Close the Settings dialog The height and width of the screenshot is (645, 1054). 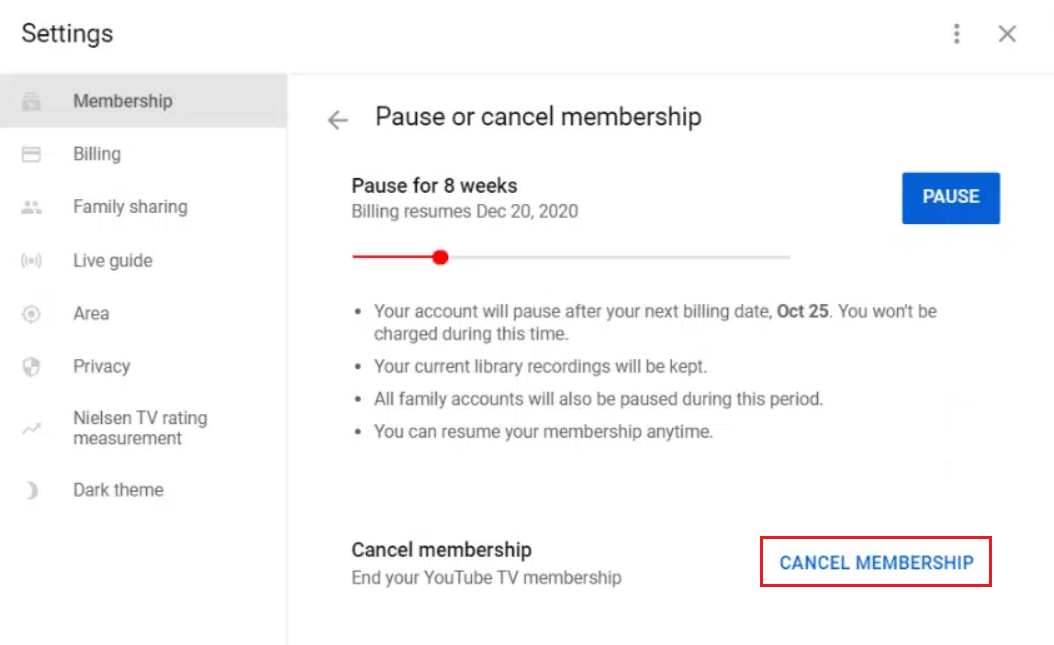pos(1007,34)
